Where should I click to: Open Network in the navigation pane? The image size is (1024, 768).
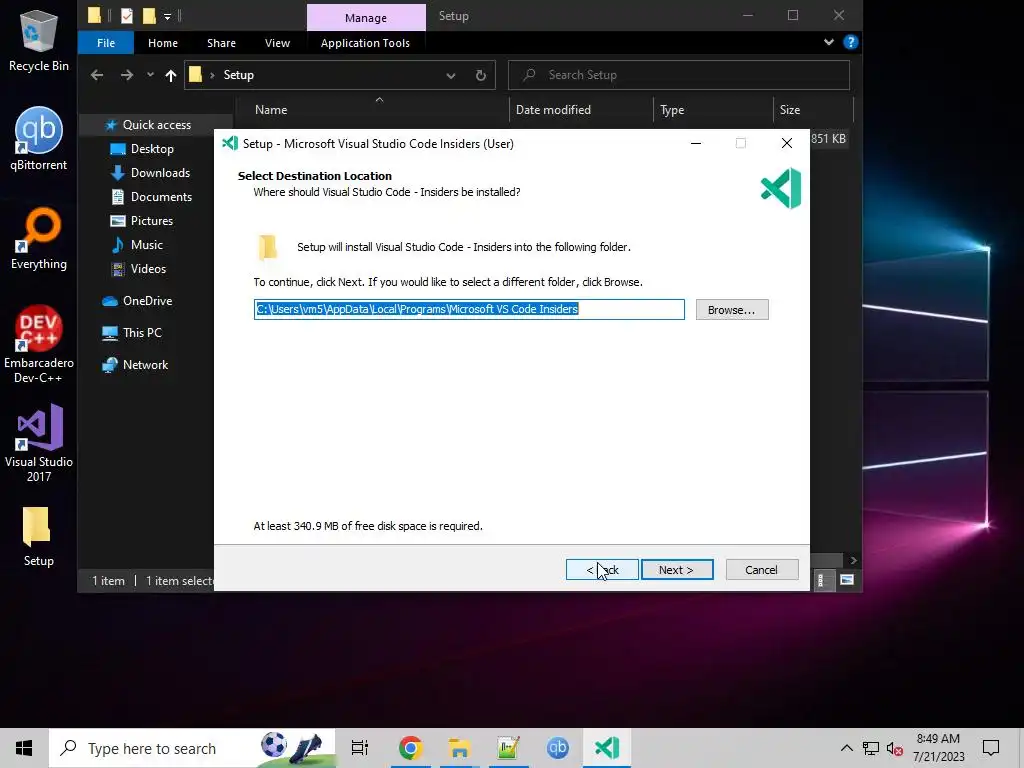coord(145,365)
